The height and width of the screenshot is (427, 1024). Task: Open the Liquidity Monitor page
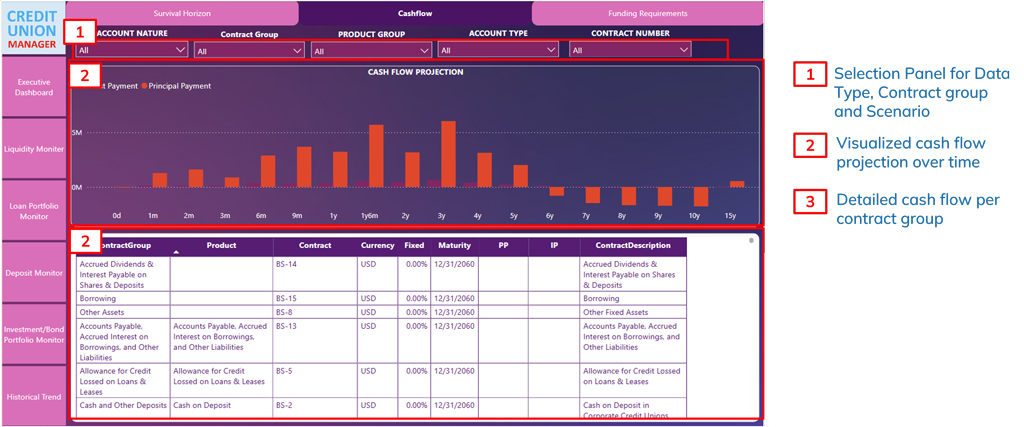click(32, 149)
